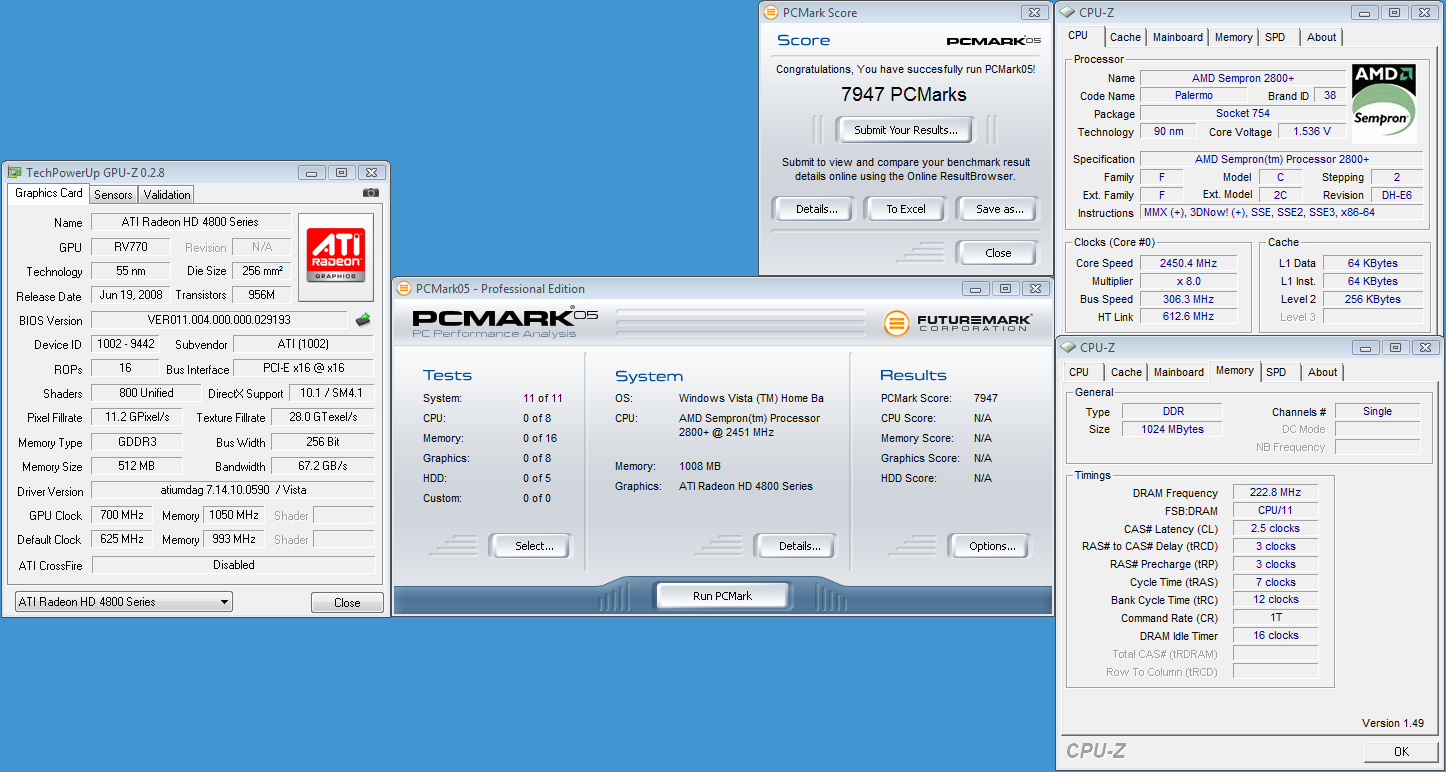Click OK in the CPU-Z Memory window
The width and height of the screenshot is (1446, 772).
[x=1401, y=752]
